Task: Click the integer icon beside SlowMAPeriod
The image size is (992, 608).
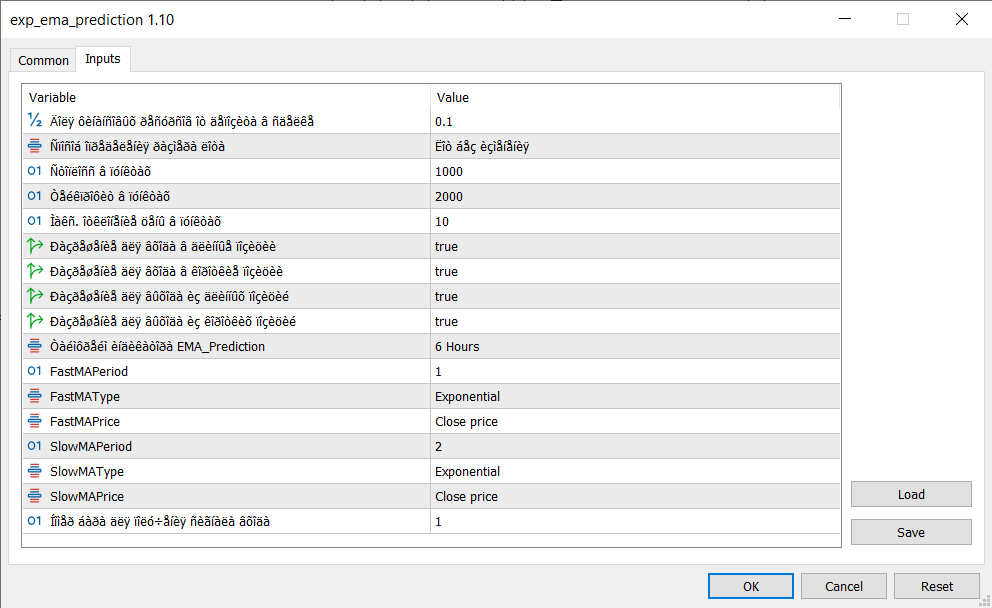Action: [x=35, y=446]
